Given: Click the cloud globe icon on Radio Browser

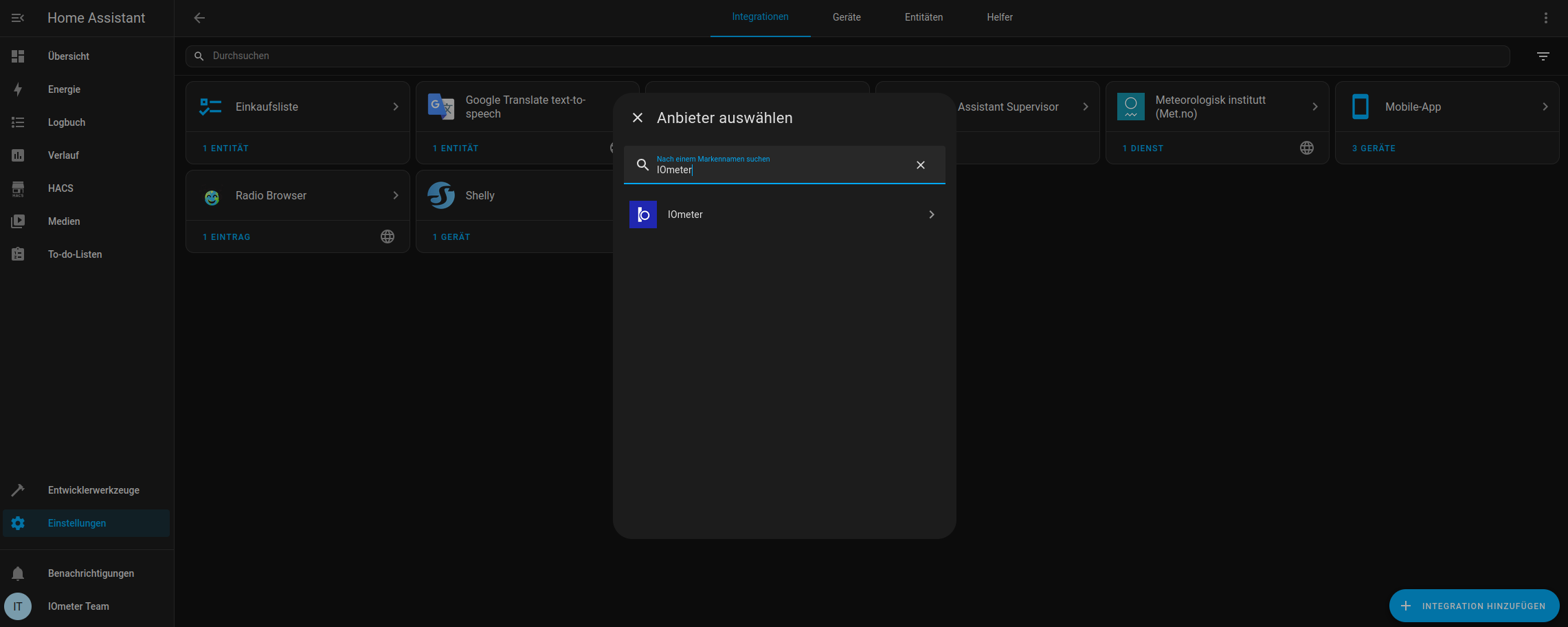Looking at the screenshot, I should (388, 236).
